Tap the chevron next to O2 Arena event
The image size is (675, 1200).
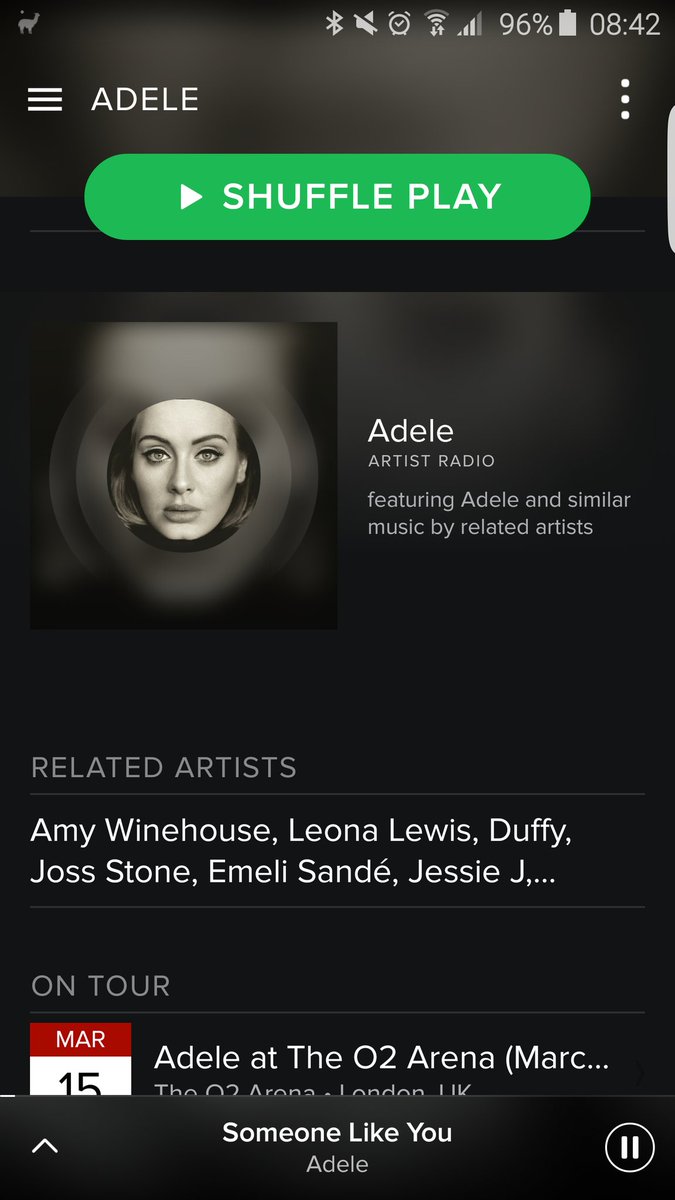click(638, 1074)
